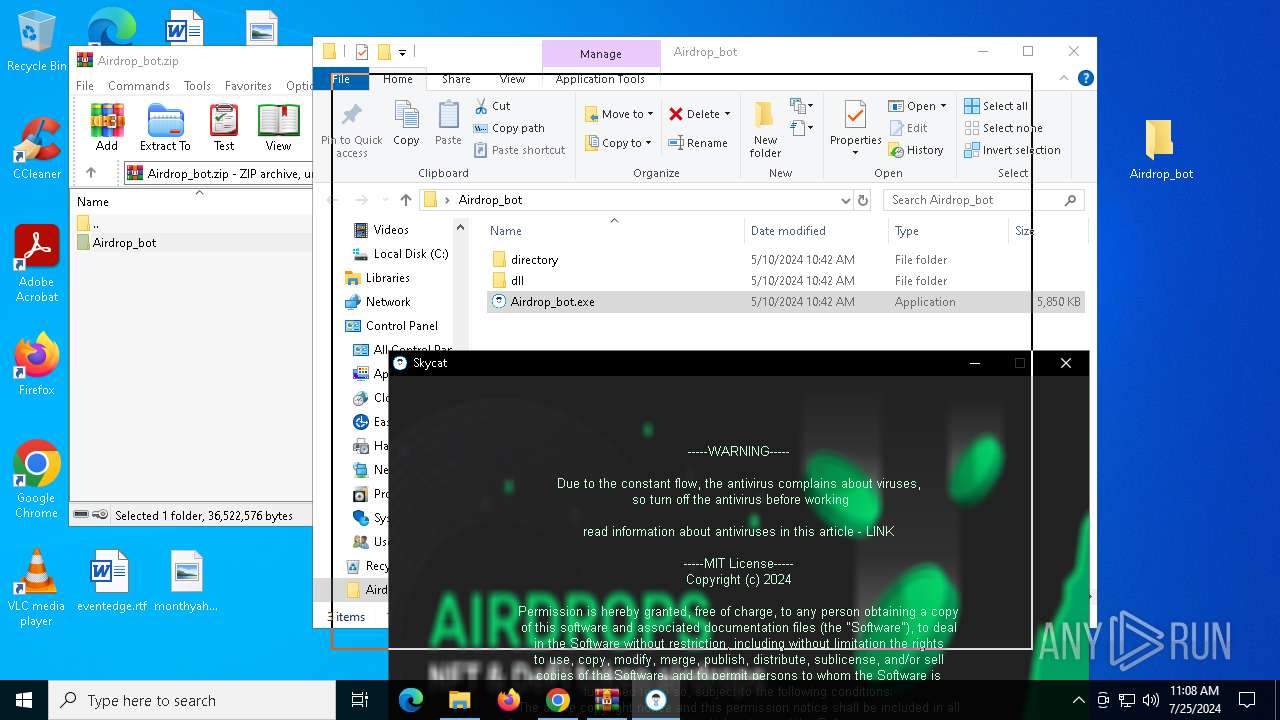
Task: Click the View icon in WinRAR
Action: [278, 127]
